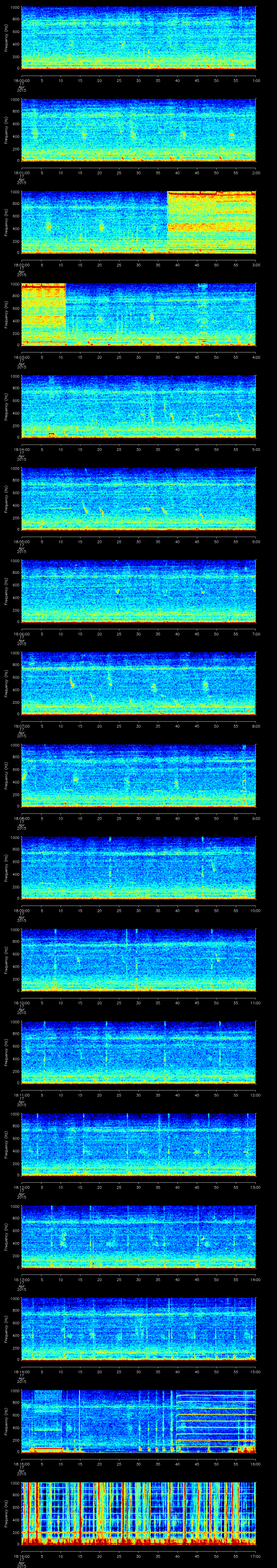Click the 2:00 end time label
The height and width of the screenshot is (1568, 277).
click(256, 173)
